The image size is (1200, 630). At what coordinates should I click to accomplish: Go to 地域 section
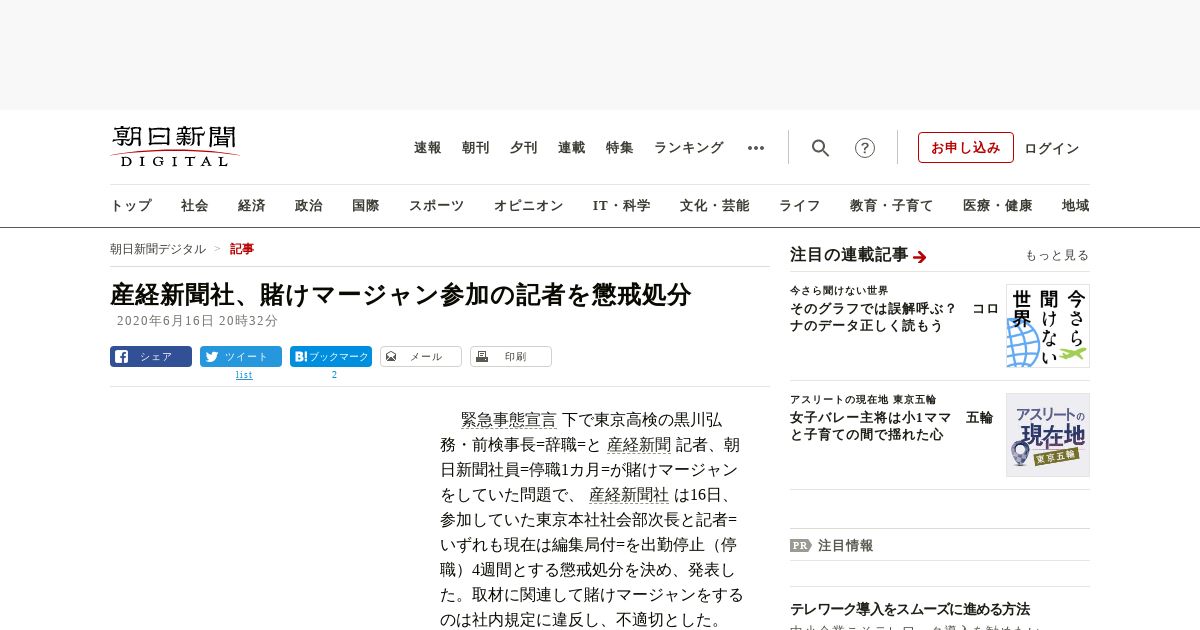[1075, 206]
